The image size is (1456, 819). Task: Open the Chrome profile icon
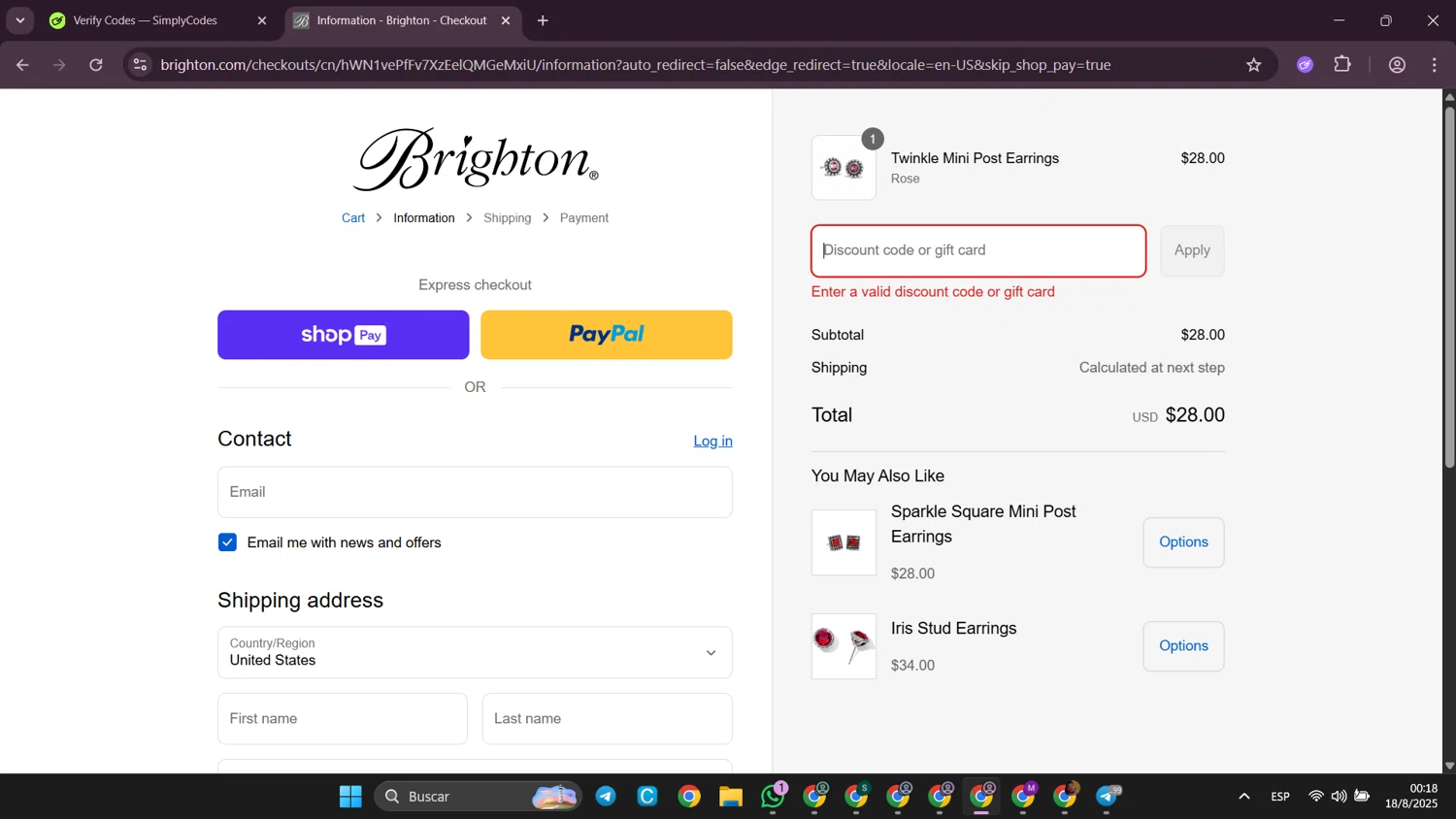point(1398,65)
